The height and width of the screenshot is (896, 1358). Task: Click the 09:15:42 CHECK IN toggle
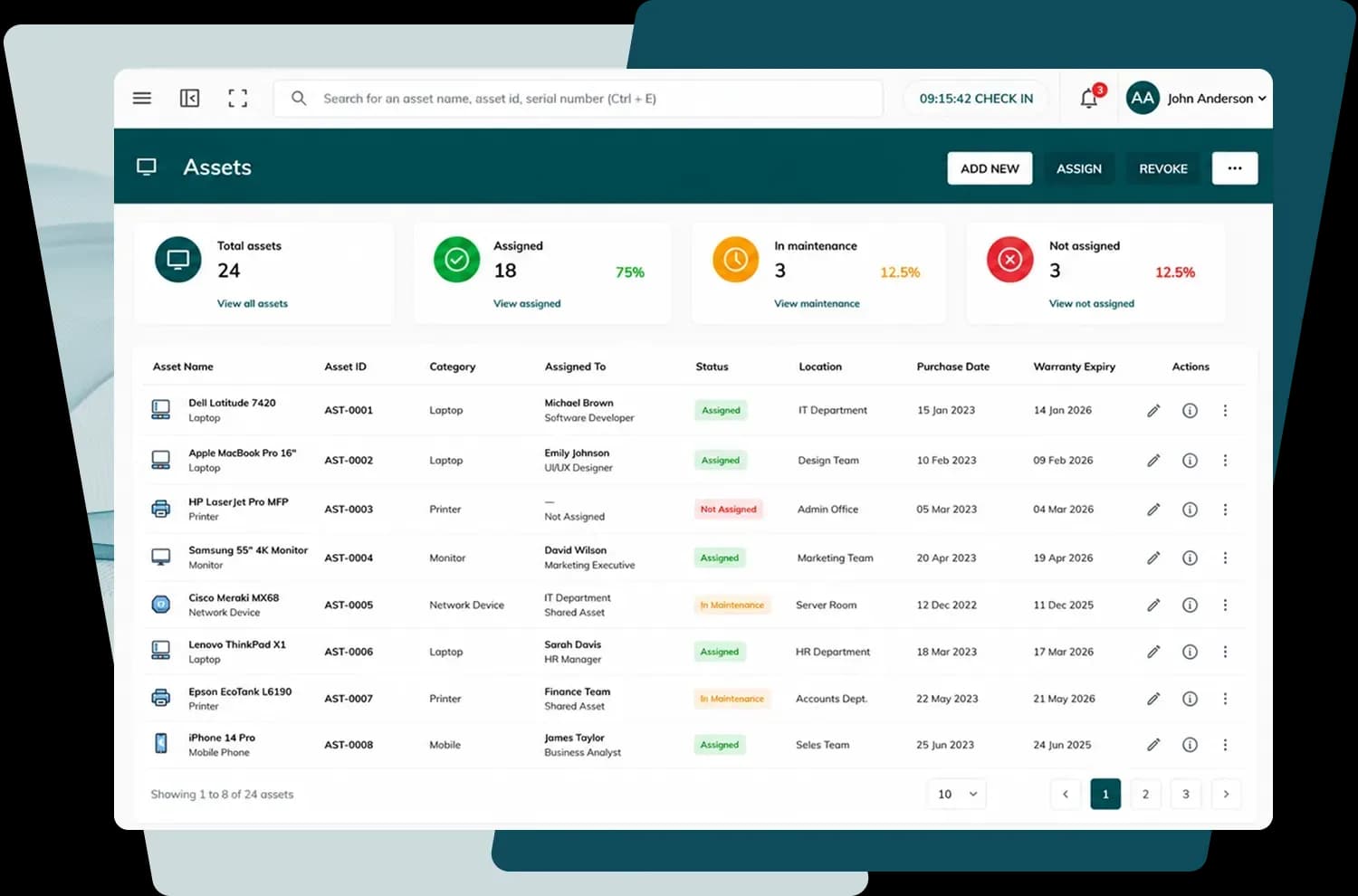point(976,99)
